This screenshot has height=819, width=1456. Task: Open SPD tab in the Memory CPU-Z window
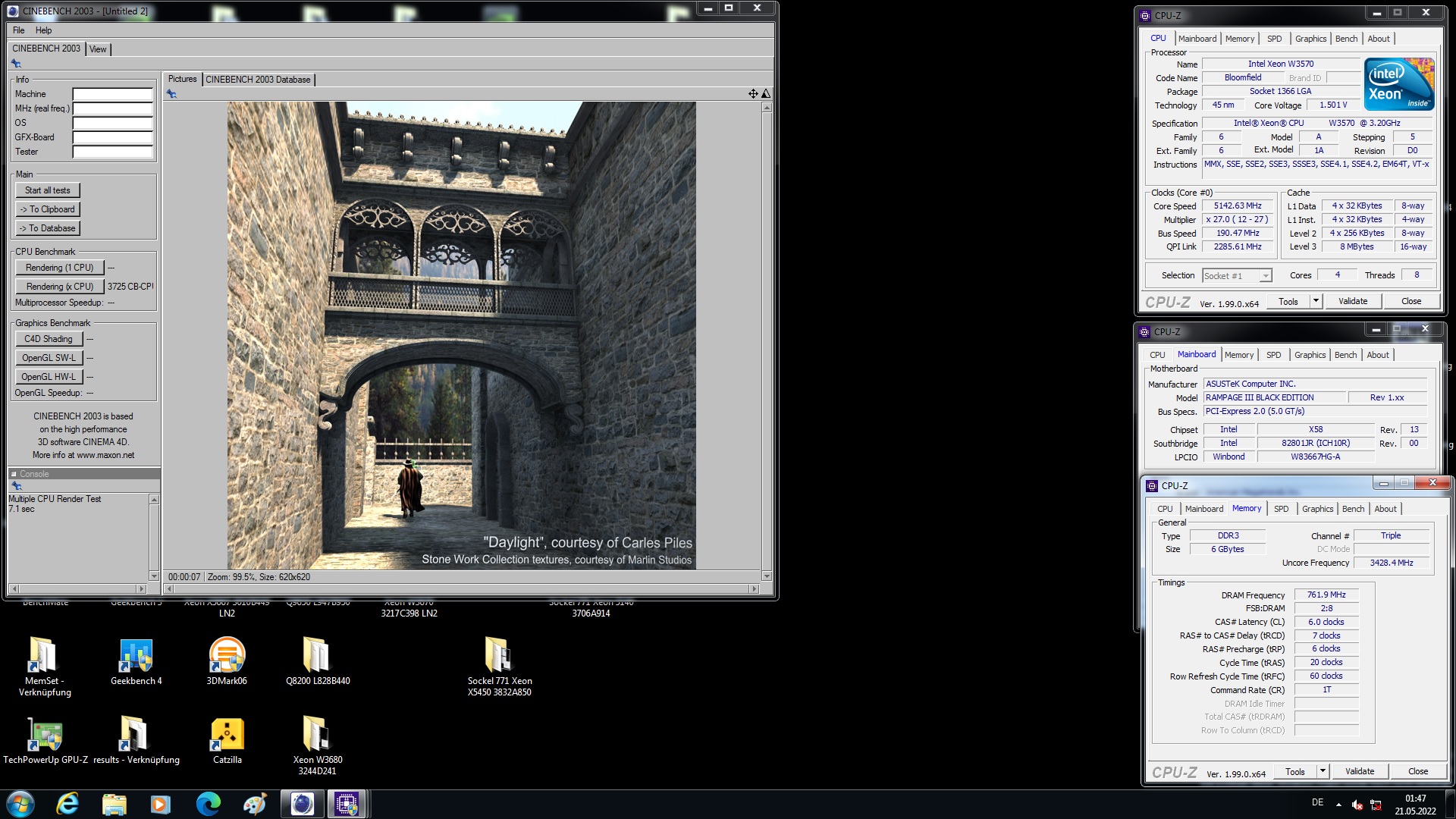1281,509
